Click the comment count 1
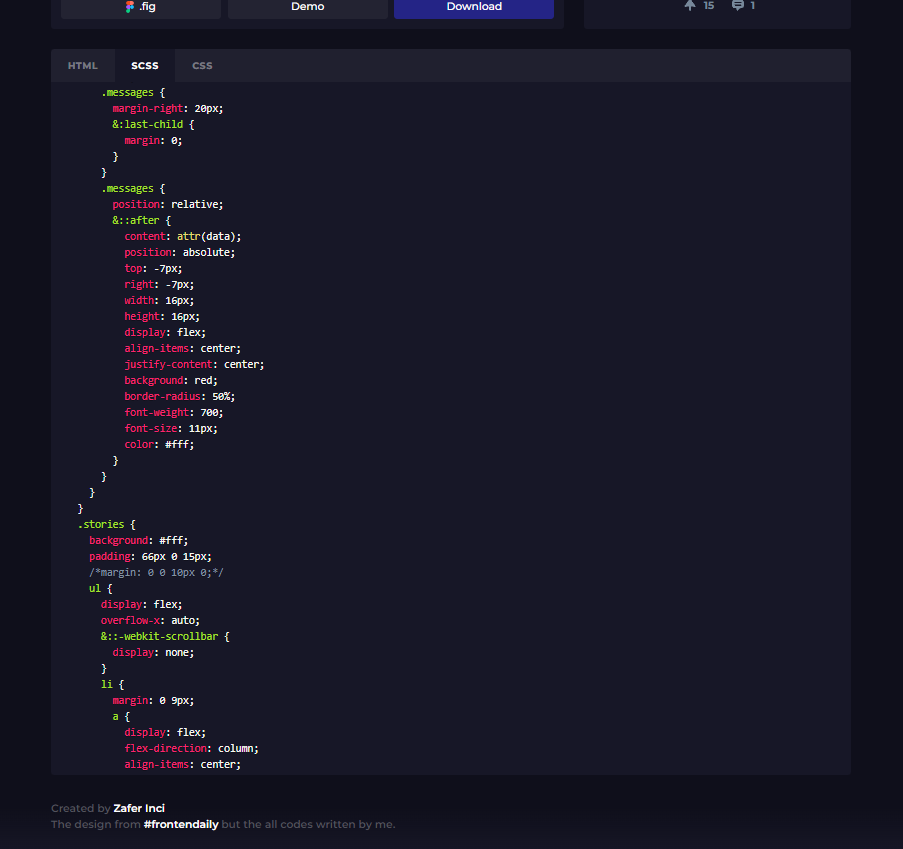Viewport: 903px width, 849px height. 752,6
